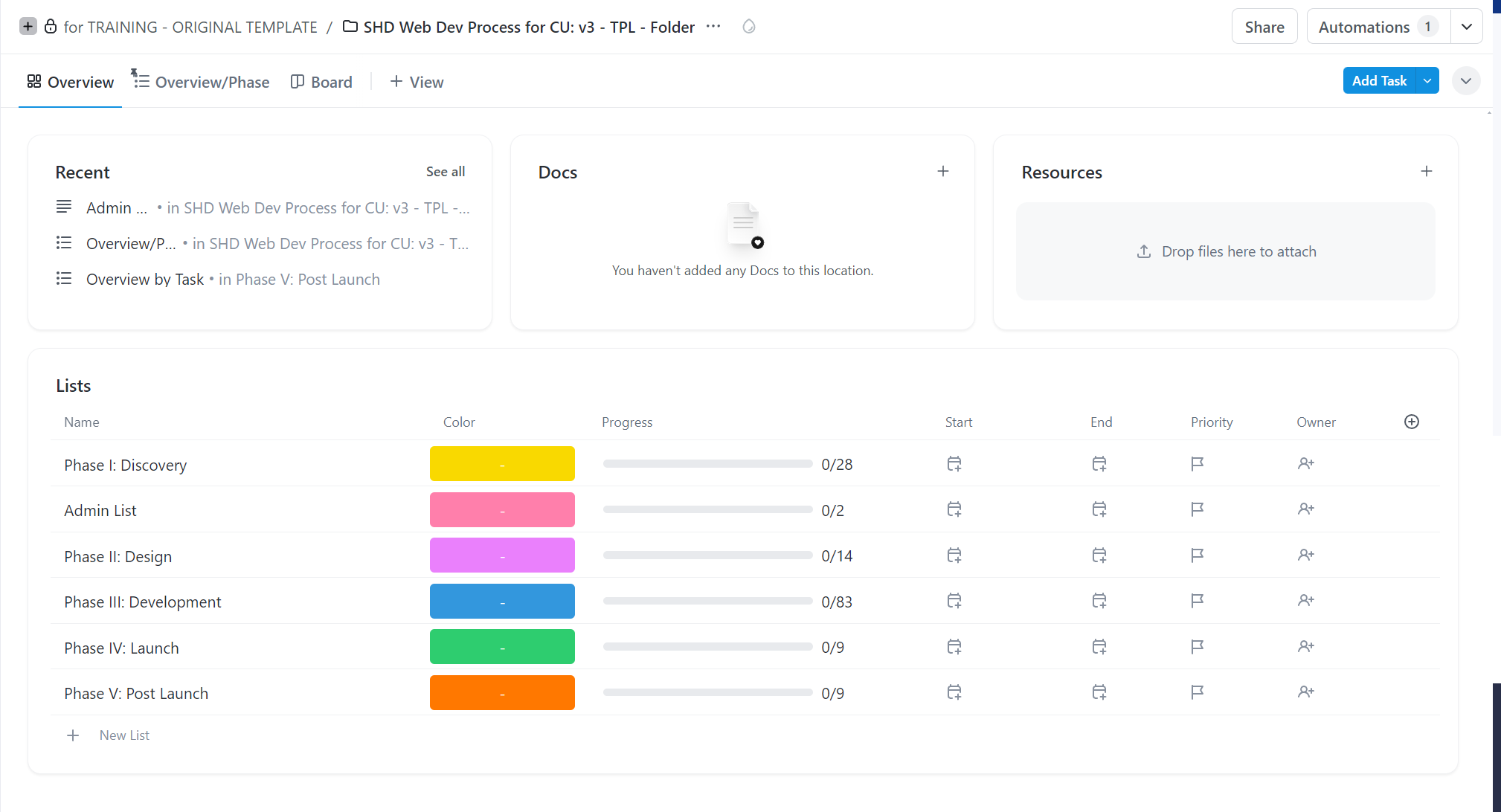Open the See all link in Recent
This screenshot has height=812, width=1501.
tap(445, 171)
